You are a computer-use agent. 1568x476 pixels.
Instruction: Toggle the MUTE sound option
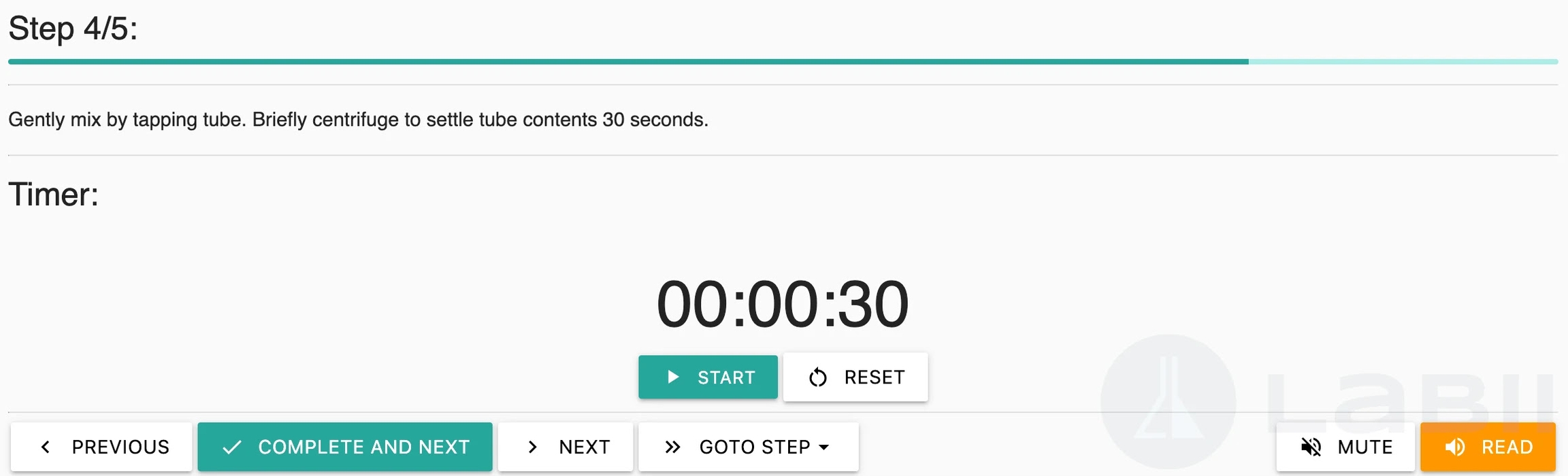coord(1345,447)
